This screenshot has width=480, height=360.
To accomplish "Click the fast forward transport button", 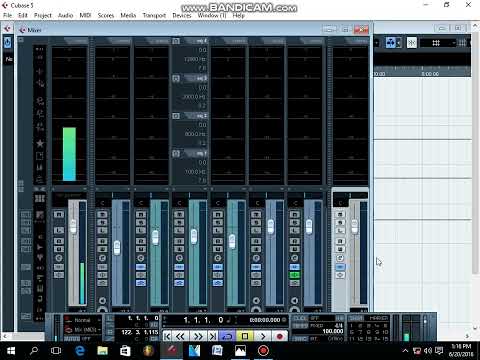I will pyautogui.click(x=198, y=336).
